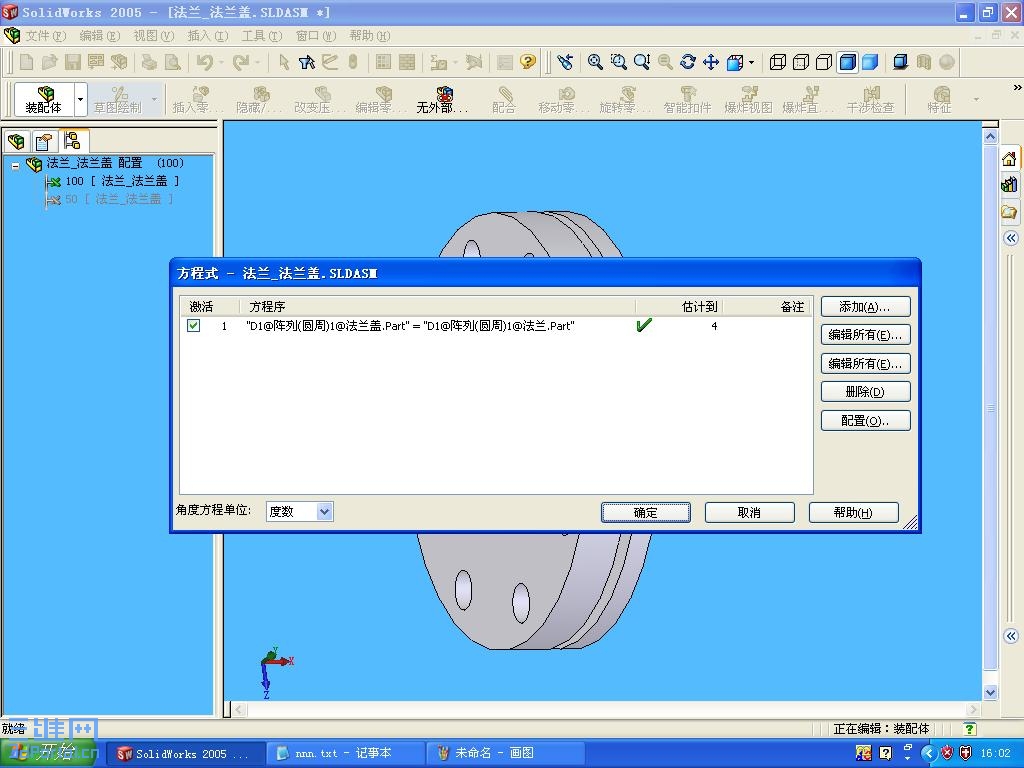Click the lower 编辑所有(E)... button
The width and height of the screenshot is (1024, 768).
coord(865,363)
